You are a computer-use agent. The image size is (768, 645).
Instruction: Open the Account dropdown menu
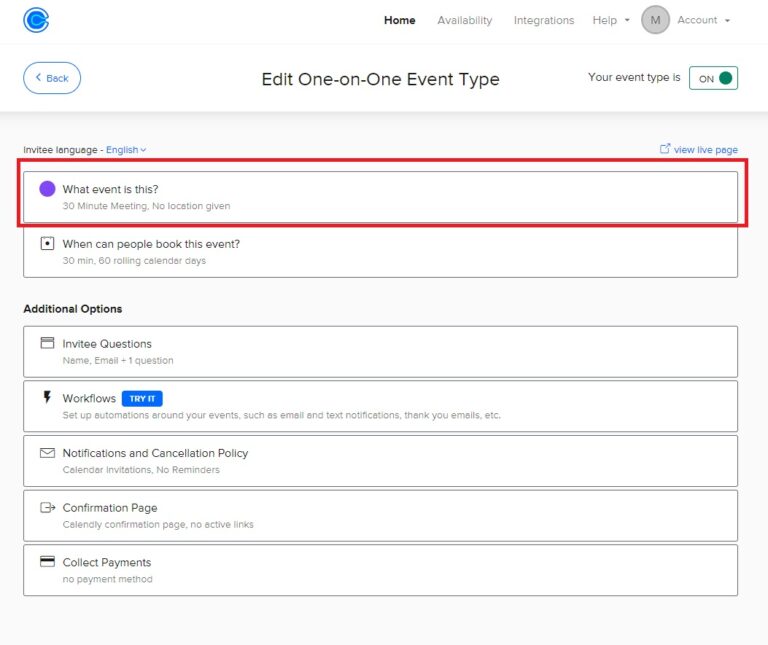[703, 20]
